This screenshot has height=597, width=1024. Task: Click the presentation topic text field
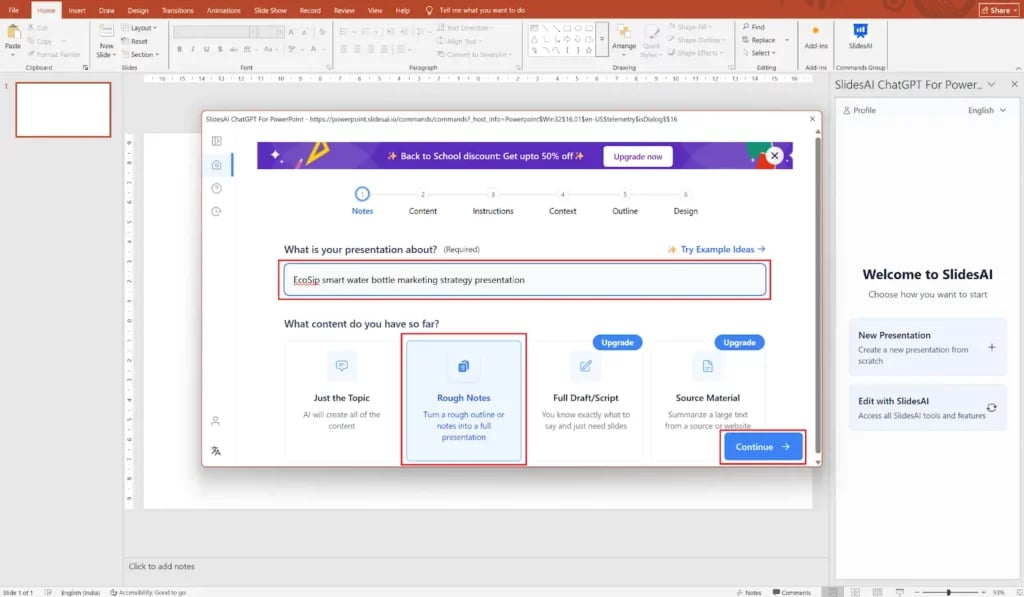click(x=525, y=280)
